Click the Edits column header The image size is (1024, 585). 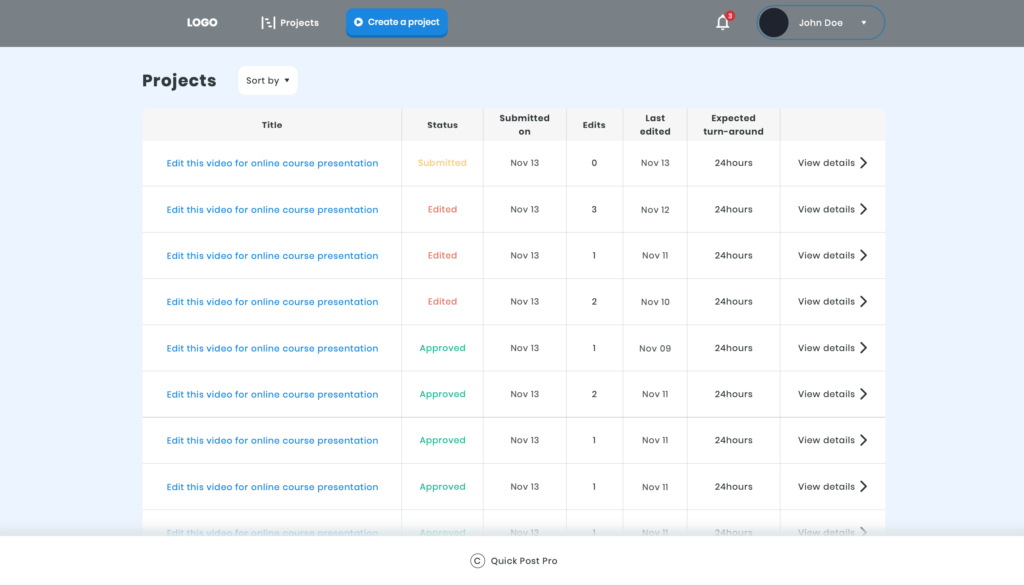[x=594, y=125]
